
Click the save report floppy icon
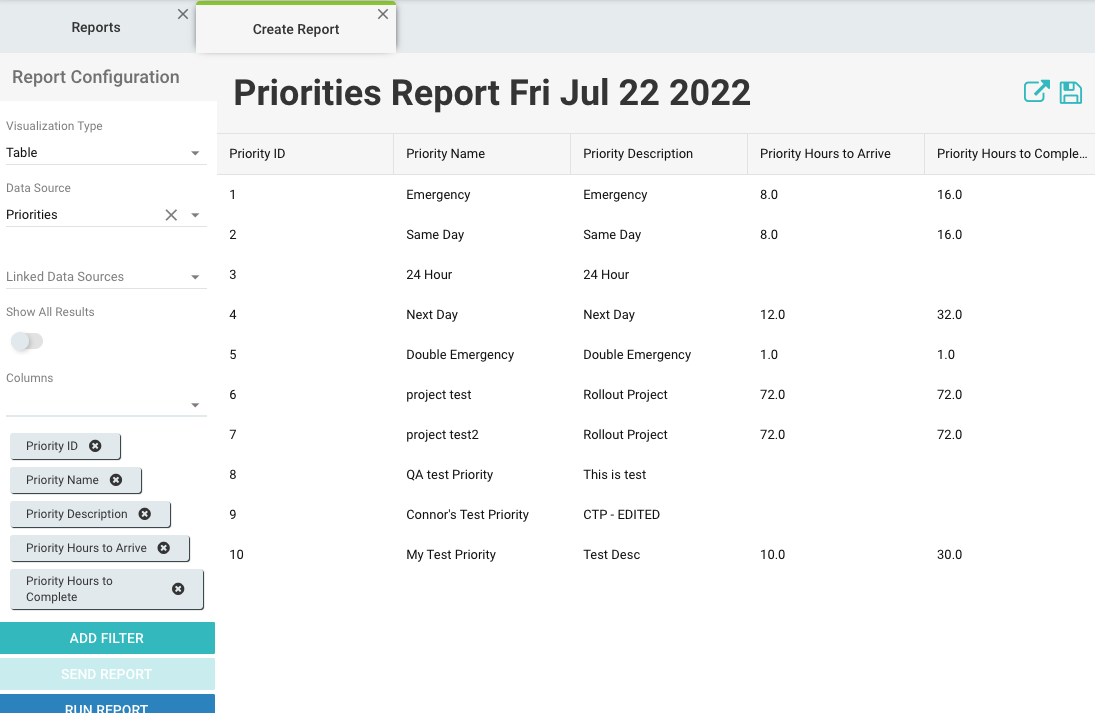click(1071, 92)
